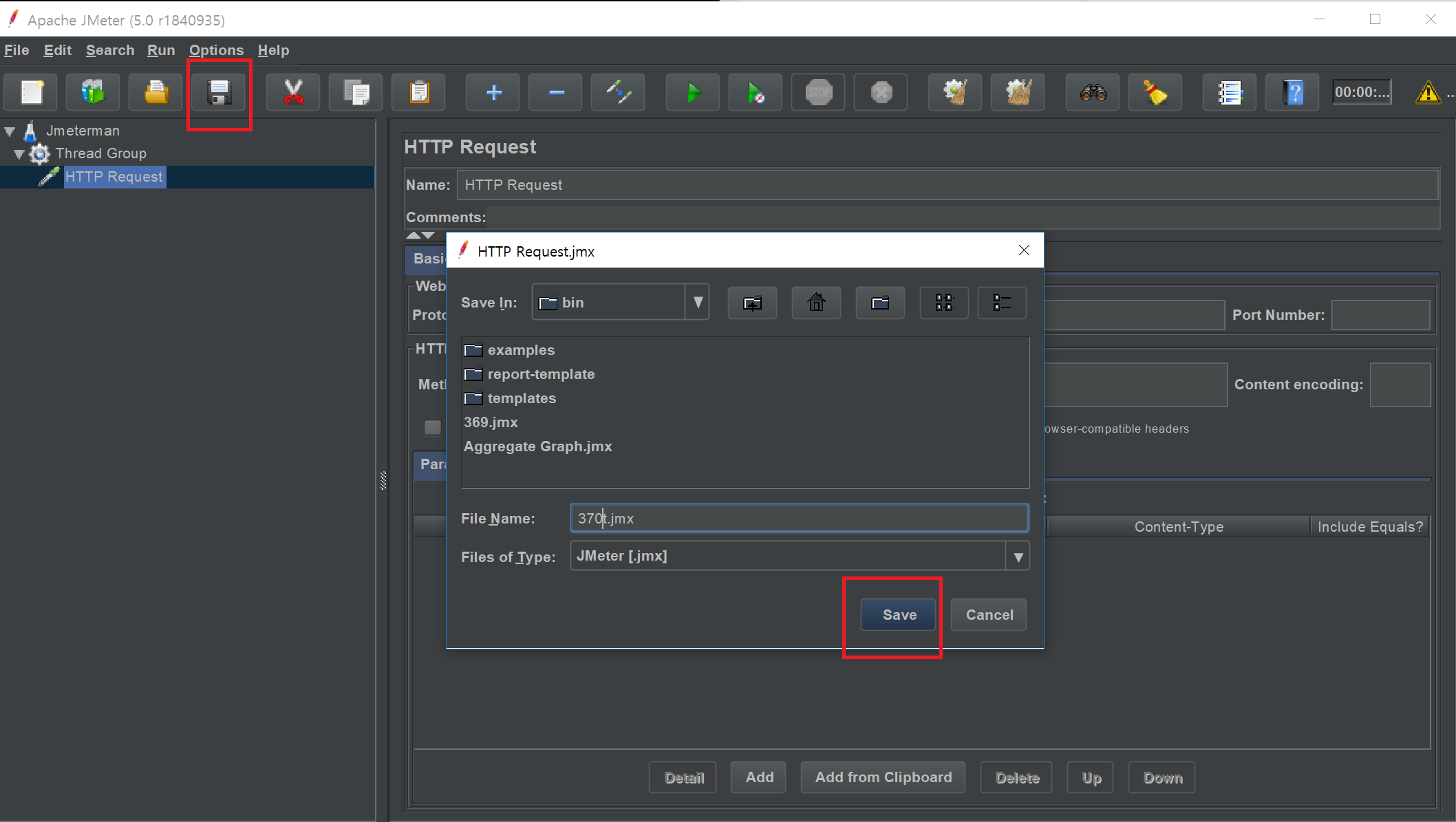1456x822 pixels.
Task: Open Search with binoculars icon
Action: click(1093, 92)
